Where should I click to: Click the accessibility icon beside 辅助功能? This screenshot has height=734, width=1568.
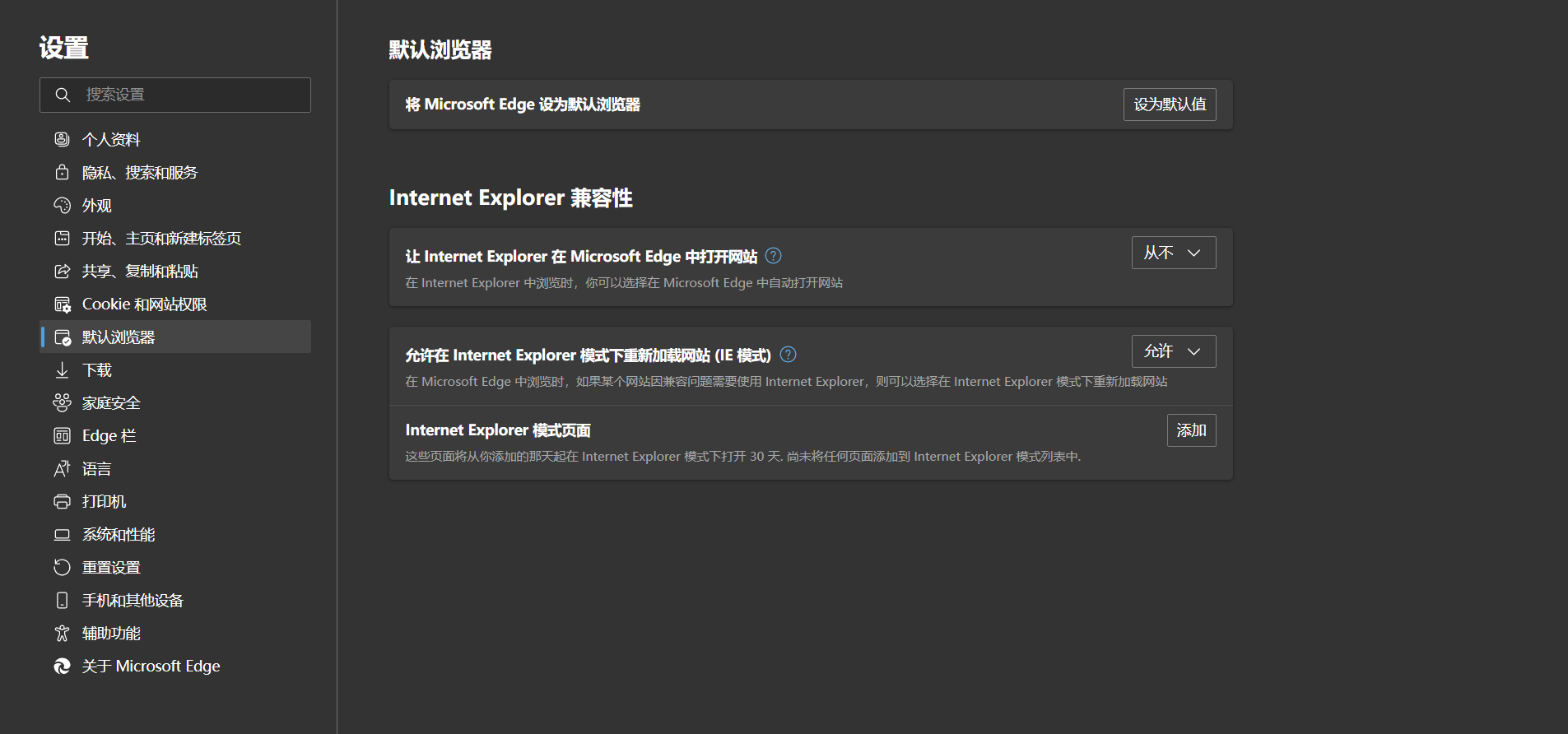pyautogui.click(x=62, y=633)
